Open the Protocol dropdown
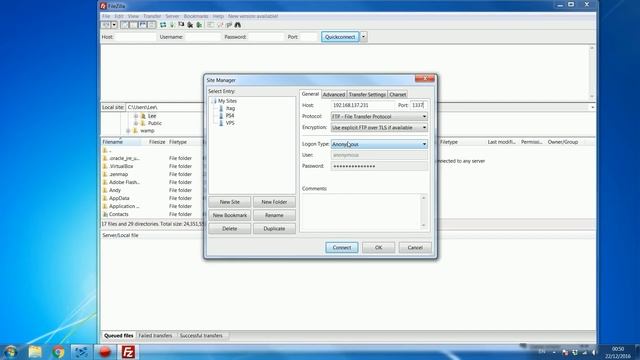This screenshot has height=360, width=640. point(379,116)
